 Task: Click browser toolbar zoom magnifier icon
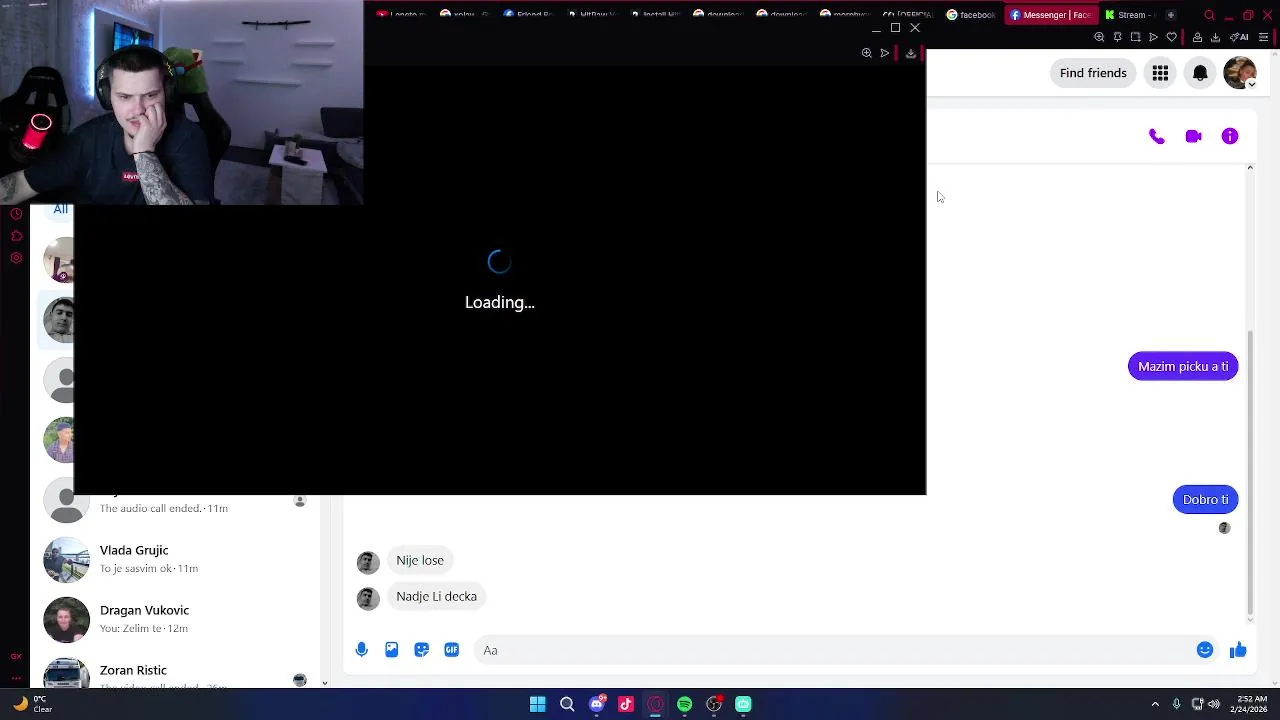1099,37
